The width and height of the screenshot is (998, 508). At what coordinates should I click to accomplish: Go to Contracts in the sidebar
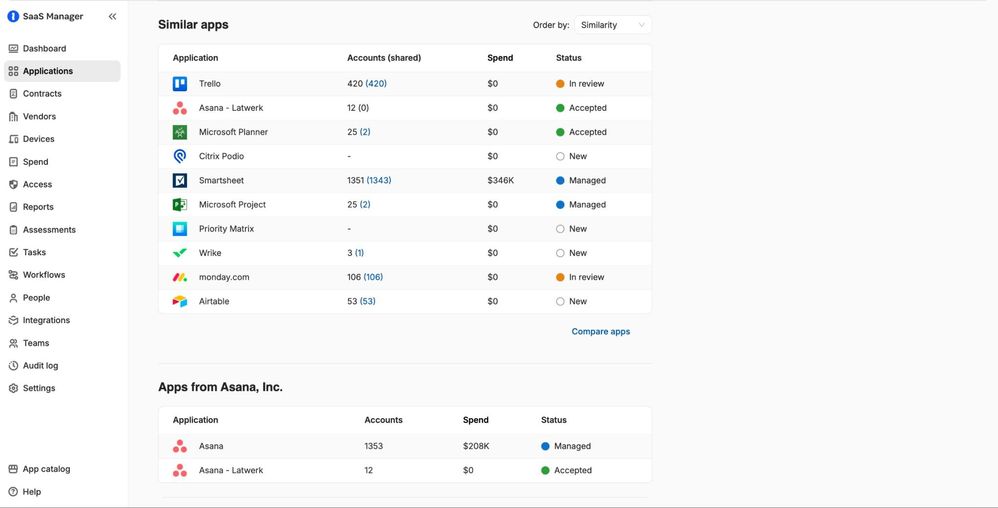42,94
